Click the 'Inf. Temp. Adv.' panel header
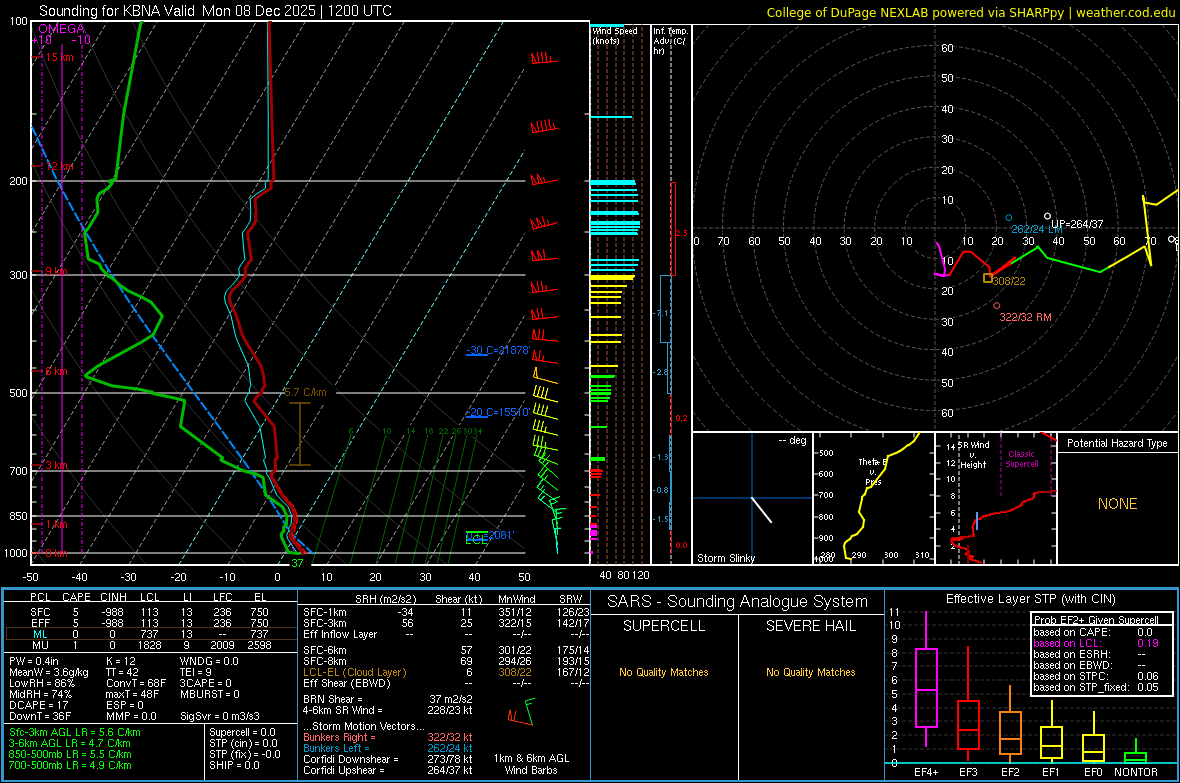1180x783 pixels. (670, 41)
